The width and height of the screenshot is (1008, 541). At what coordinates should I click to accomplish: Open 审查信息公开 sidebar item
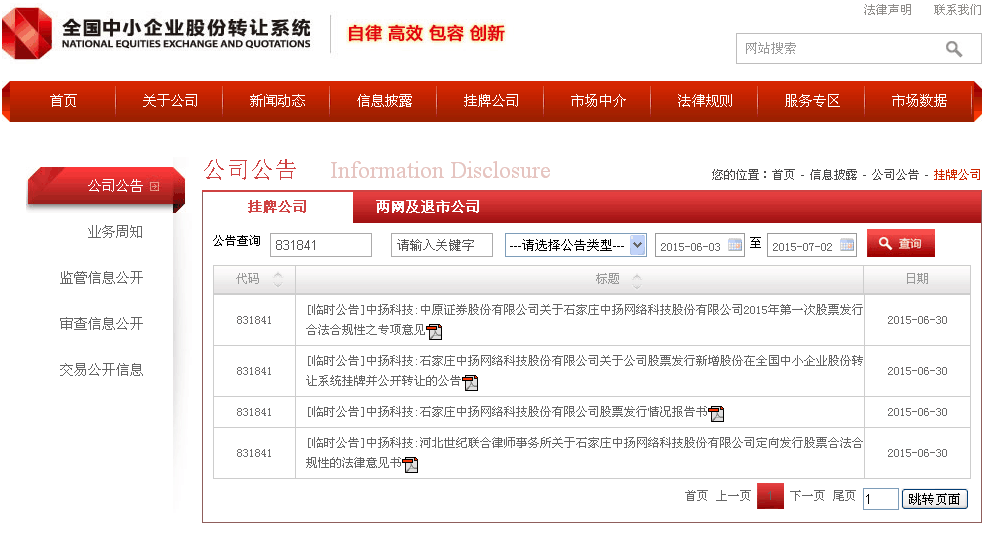point(101,324)
